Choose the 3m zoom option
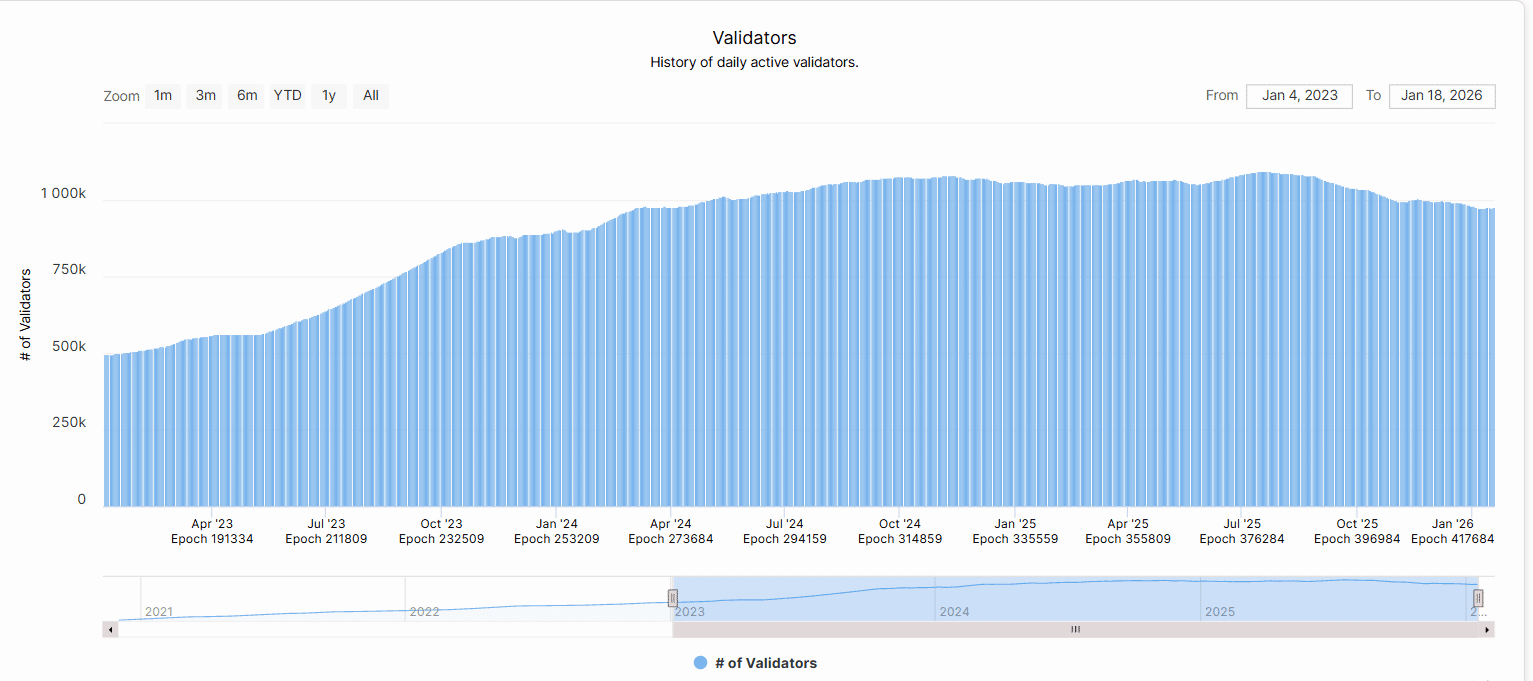 click(206, 96)
